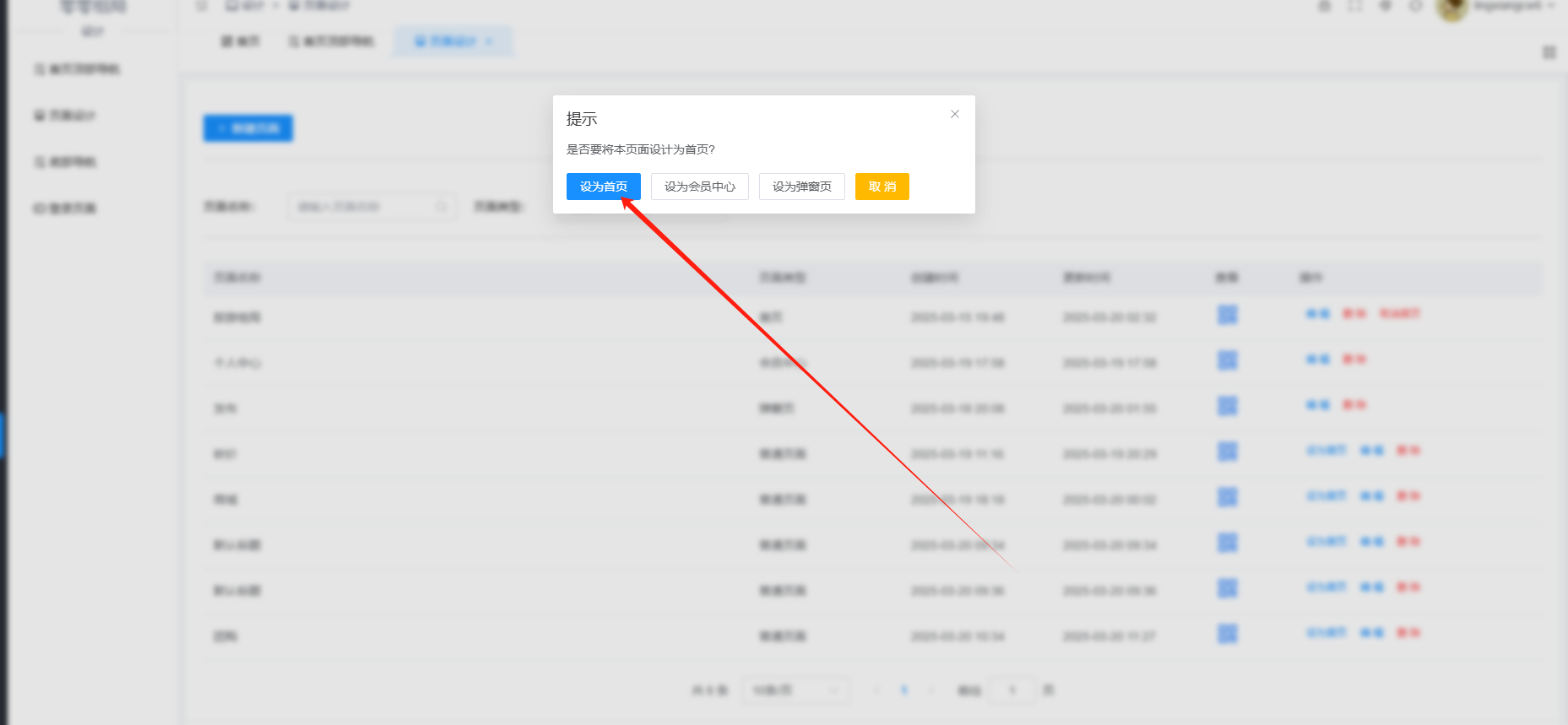The width and height of the screenshot is (1568, 725).
Task: Toggle the fullscreen icon in top header
Action: click(x=1354, y=6)
